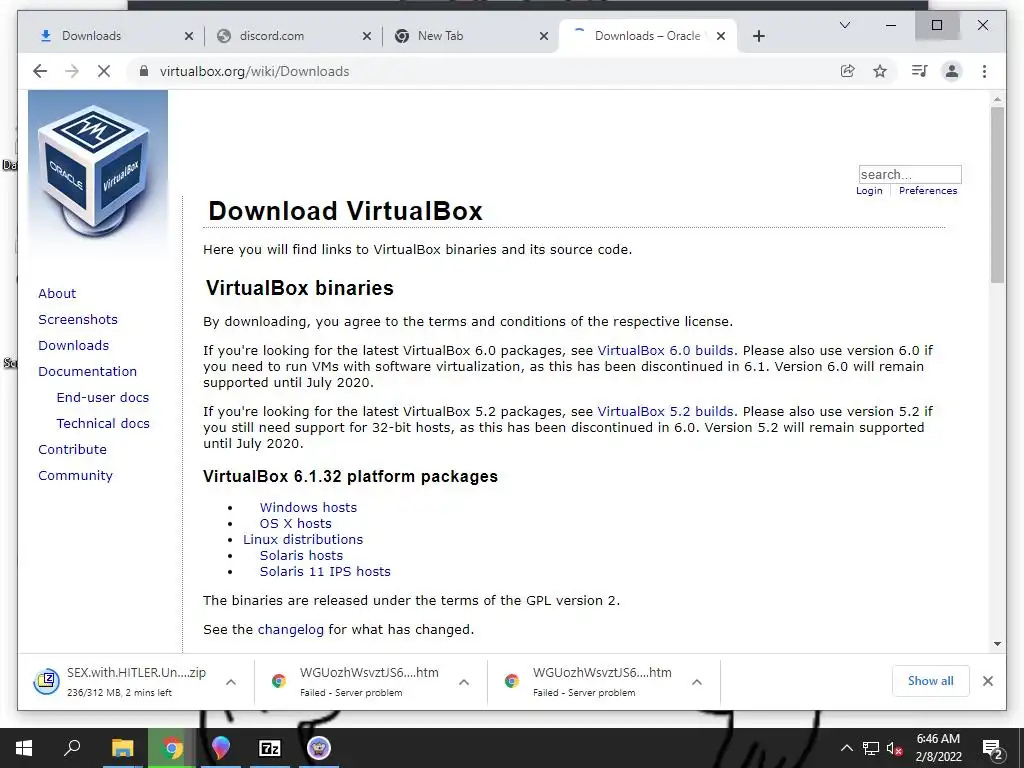
Task: Click the muted volume tray icon
Action: coord(894,748)
